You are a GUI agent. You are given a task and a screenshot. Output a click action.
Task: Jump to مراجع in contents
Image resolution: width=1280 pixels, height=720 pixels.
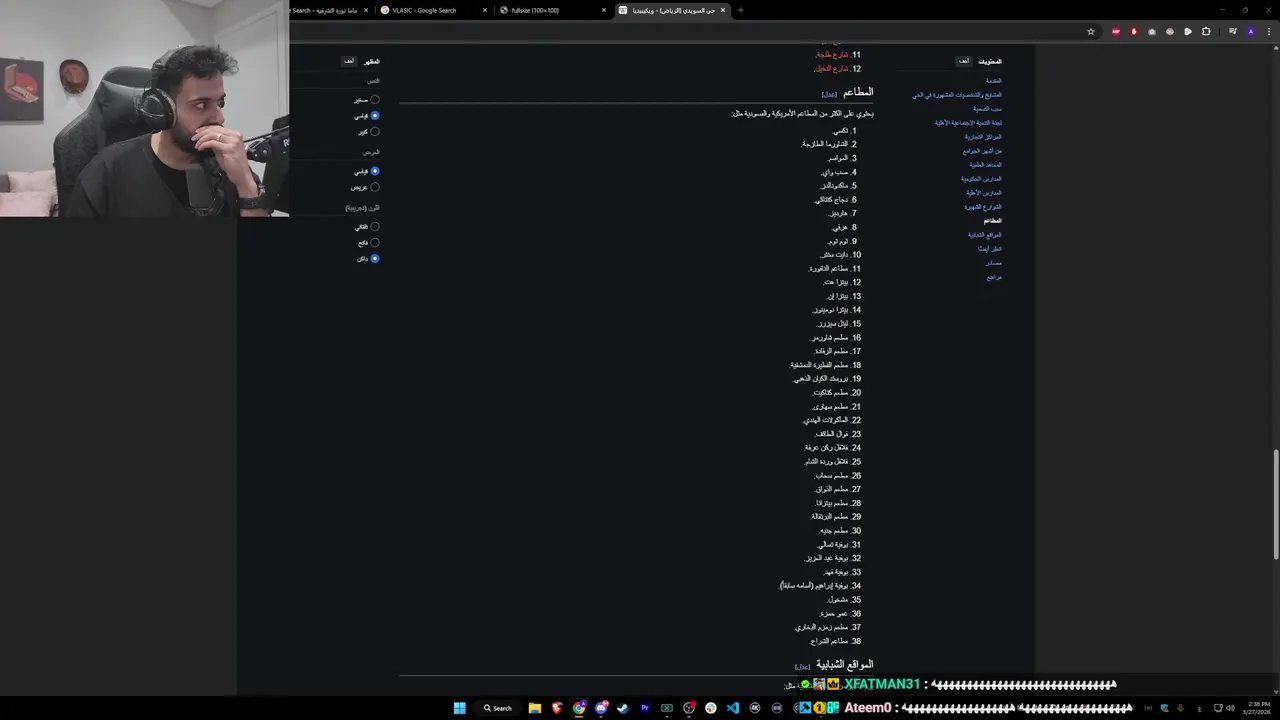point(994,277)
